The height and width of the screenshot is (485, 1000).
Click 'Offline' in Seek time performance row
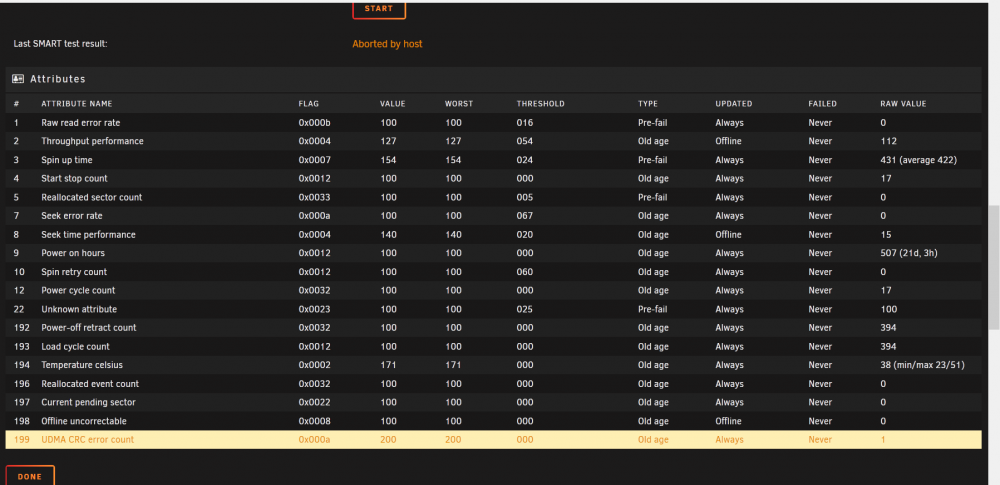pyautogui.click(x=728, y=234)
